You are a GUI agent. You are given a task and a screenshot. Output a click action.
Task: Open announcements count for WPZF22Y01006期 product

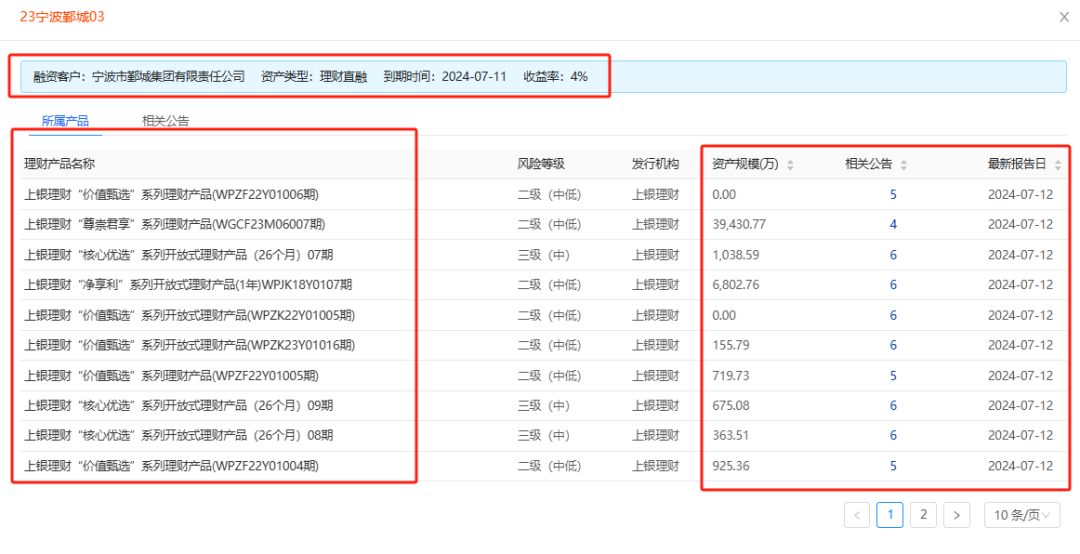[x=893, y=195]
